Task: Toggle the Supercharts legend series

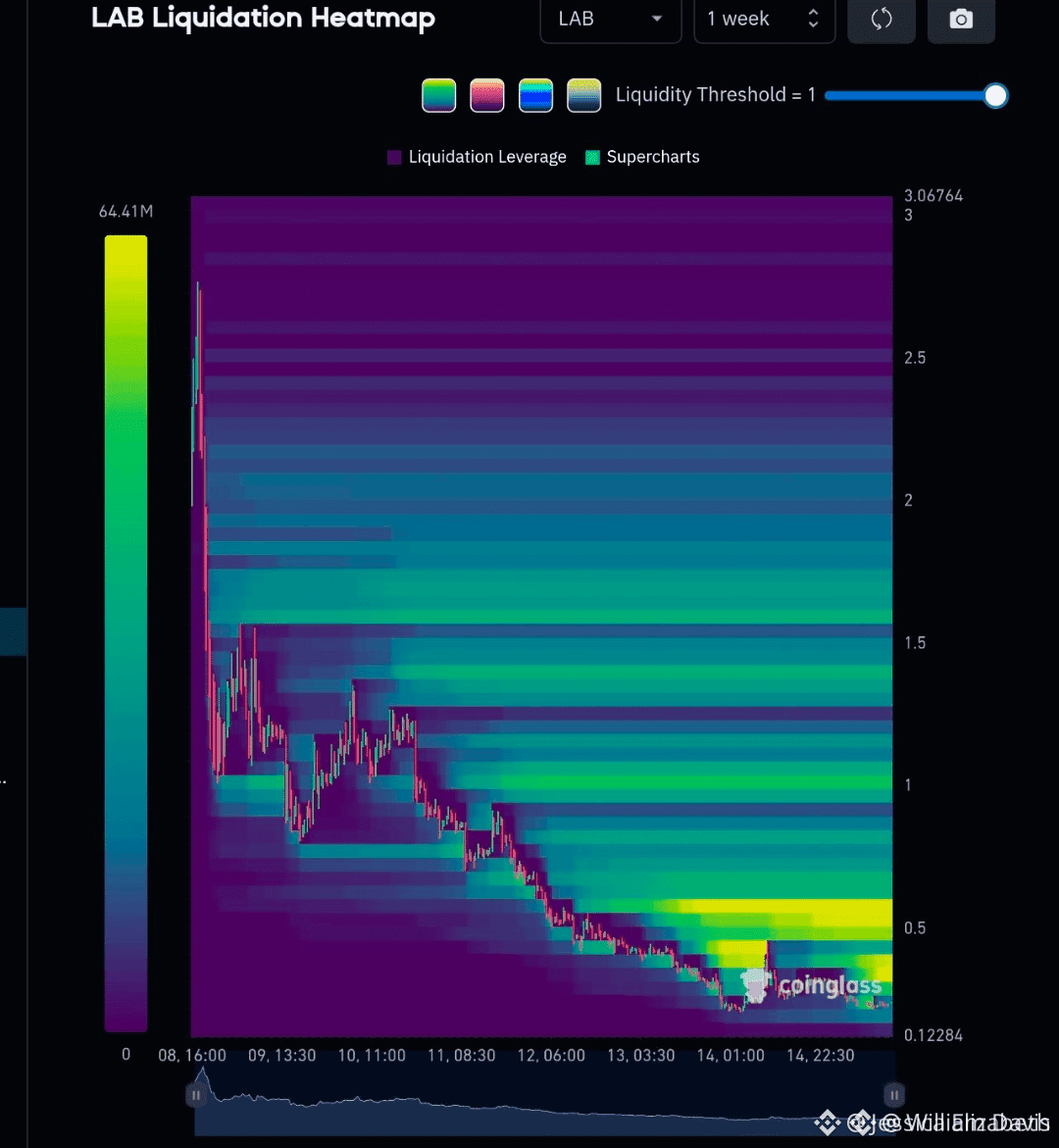Action: pyautogui.click(x=642, y=157)
